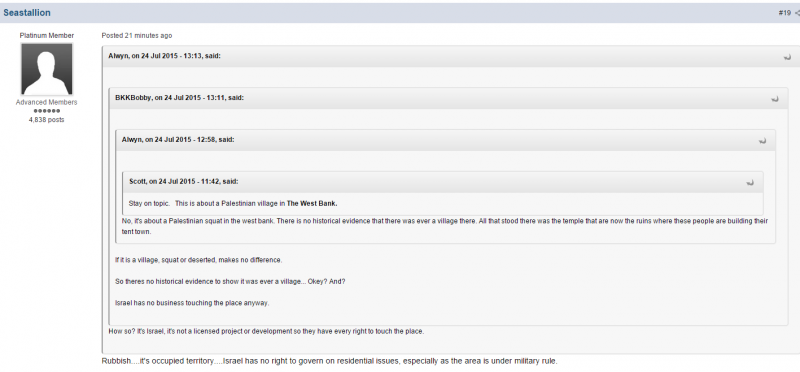Click the 'Alwyn, on 24 Jul 2015 - 12:58' quote header
This screenshot has width=800, height=372.
coord(178,140)
